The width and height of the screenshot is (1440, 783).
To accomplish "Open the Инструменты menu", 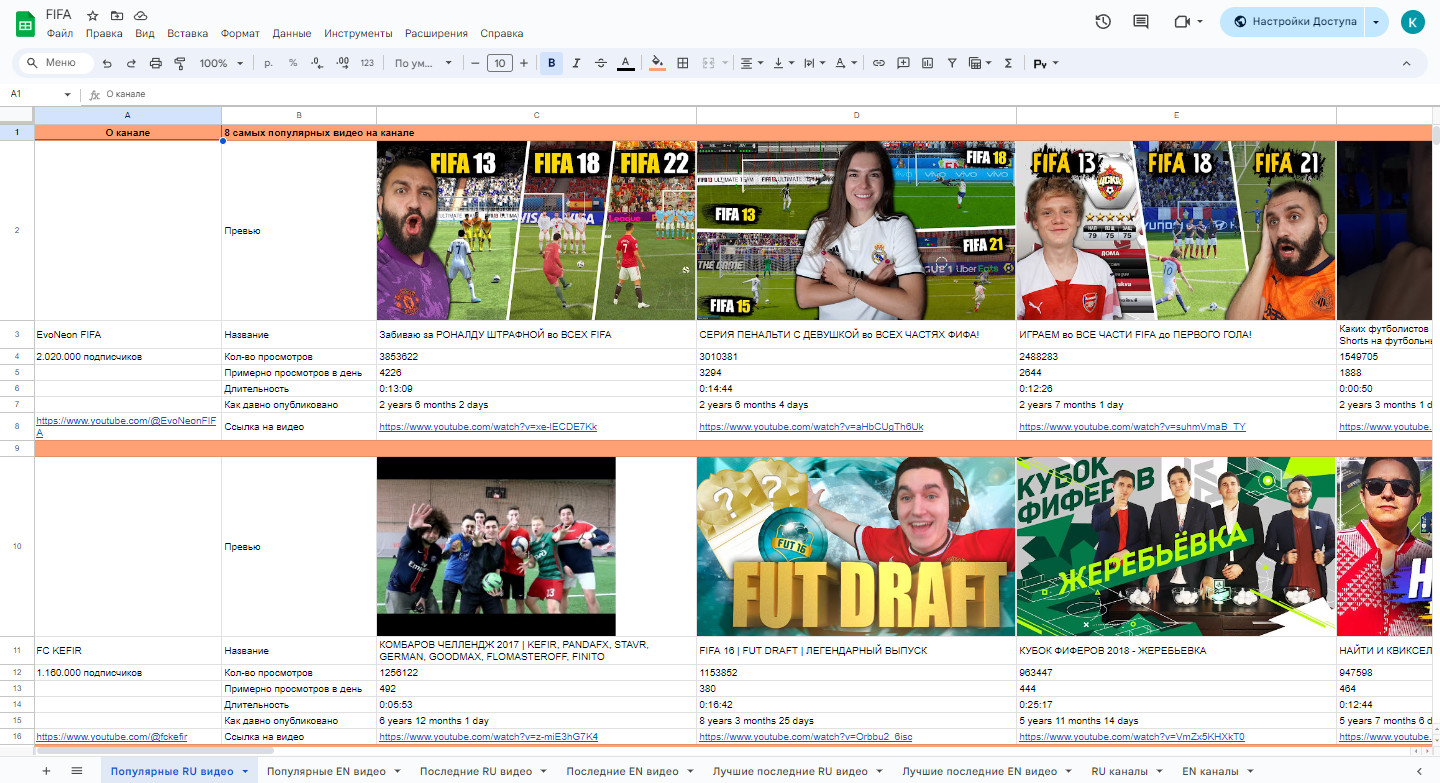I will coord(358,33).
